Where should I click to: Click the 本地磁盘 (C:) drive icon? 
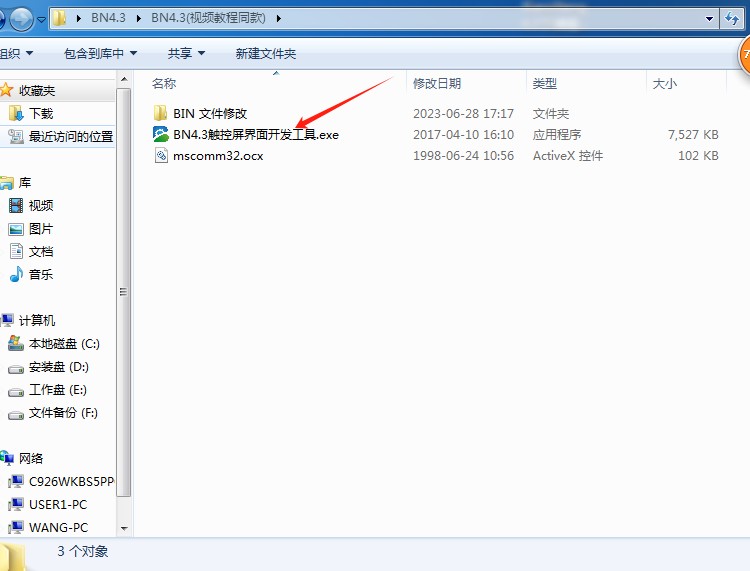tap(16, 343)
